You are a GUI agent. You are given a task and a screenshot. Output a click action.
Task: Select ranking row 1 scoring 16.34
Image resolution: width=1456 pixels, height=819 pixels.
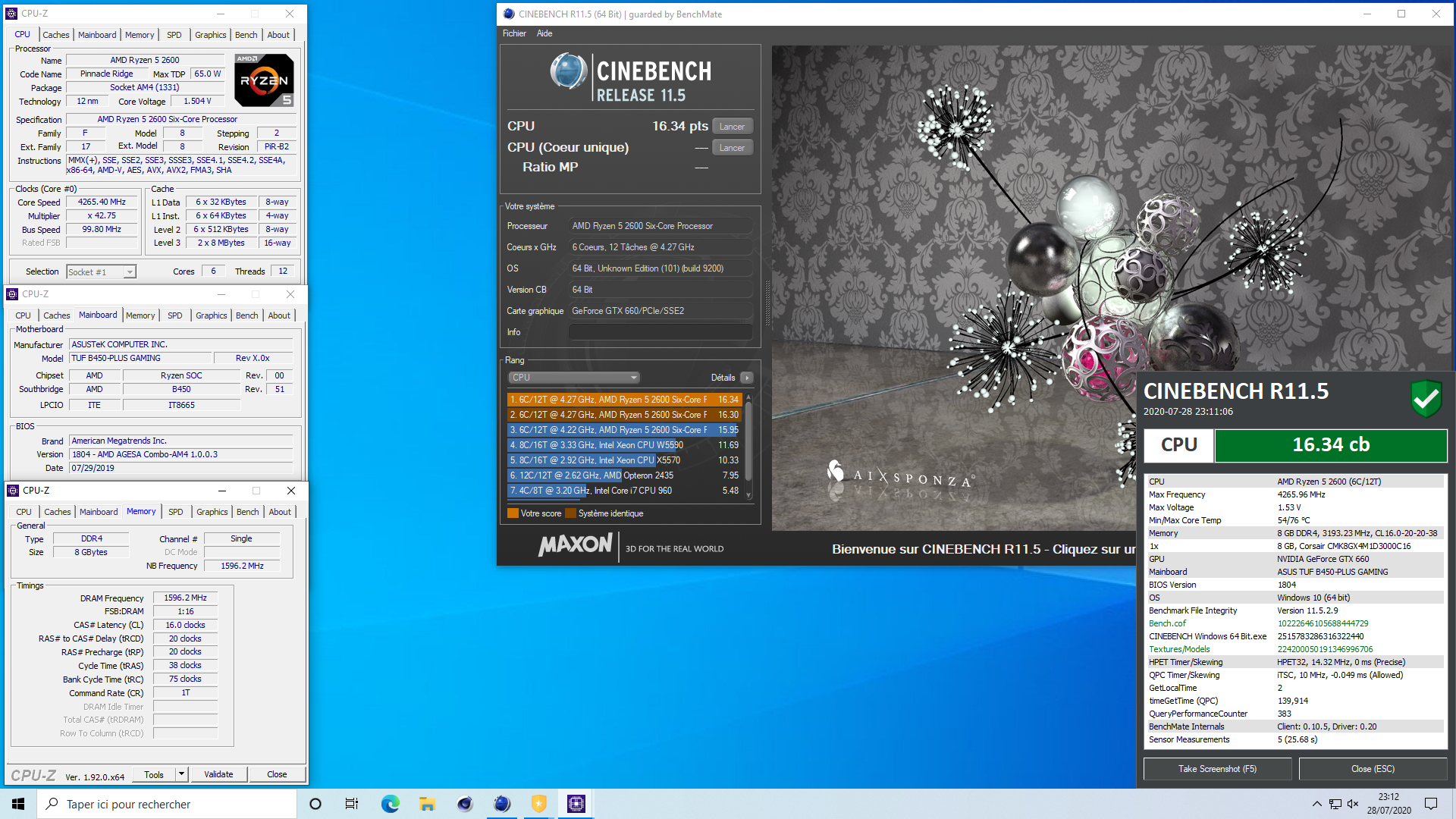point(625,400)
